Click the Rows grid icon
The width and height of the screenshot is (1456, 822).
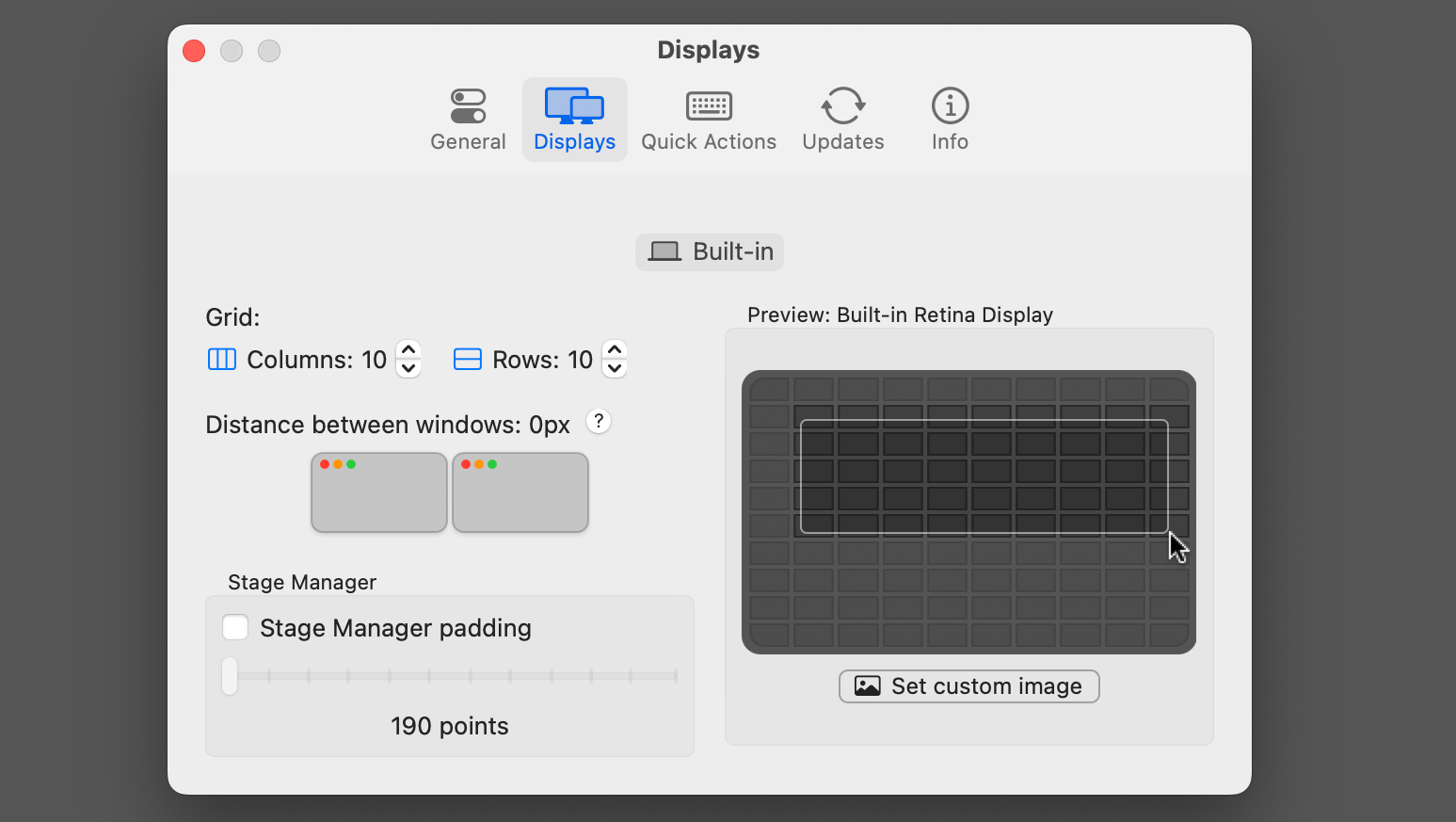point(468,360)
